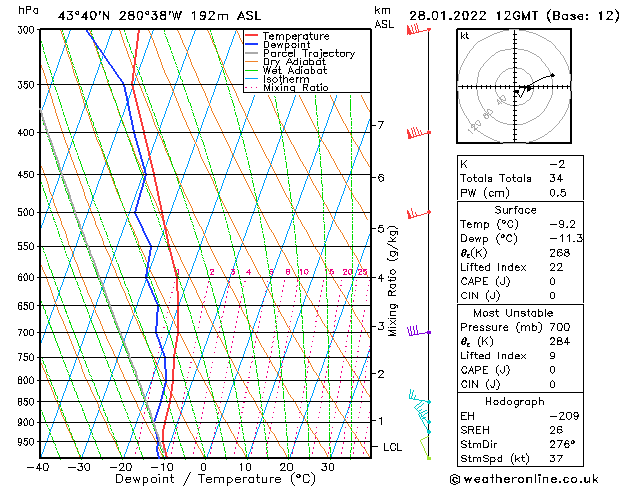
Task: Click the red wind barb at 400 hPa
Action: [418, 133]
